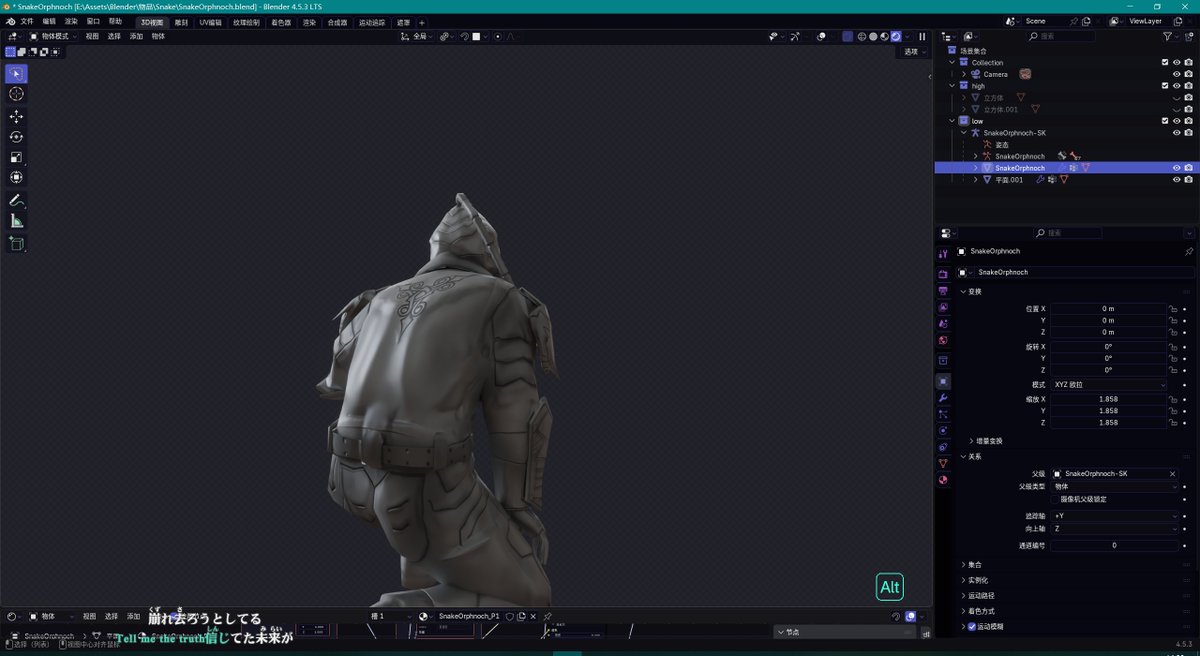Hide SnakeOrphnoch-SK via eye icon
Viewport: 1200px width, 656px height.
pyautogui.click(x=1176, y=132)
